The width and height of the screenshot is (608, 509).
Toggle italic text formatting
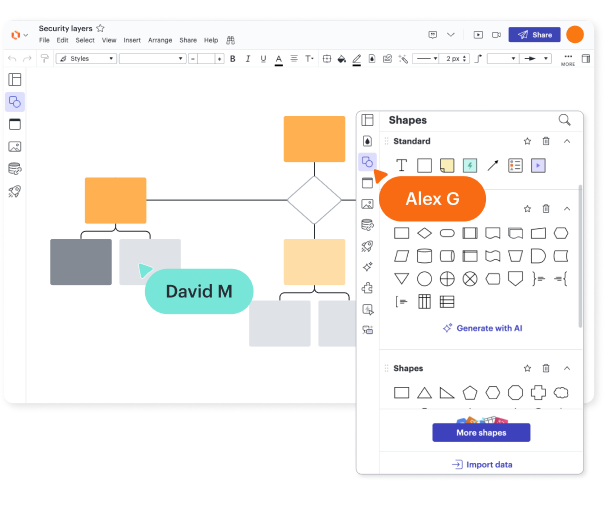pyautogui.click(x=248, y=59)
